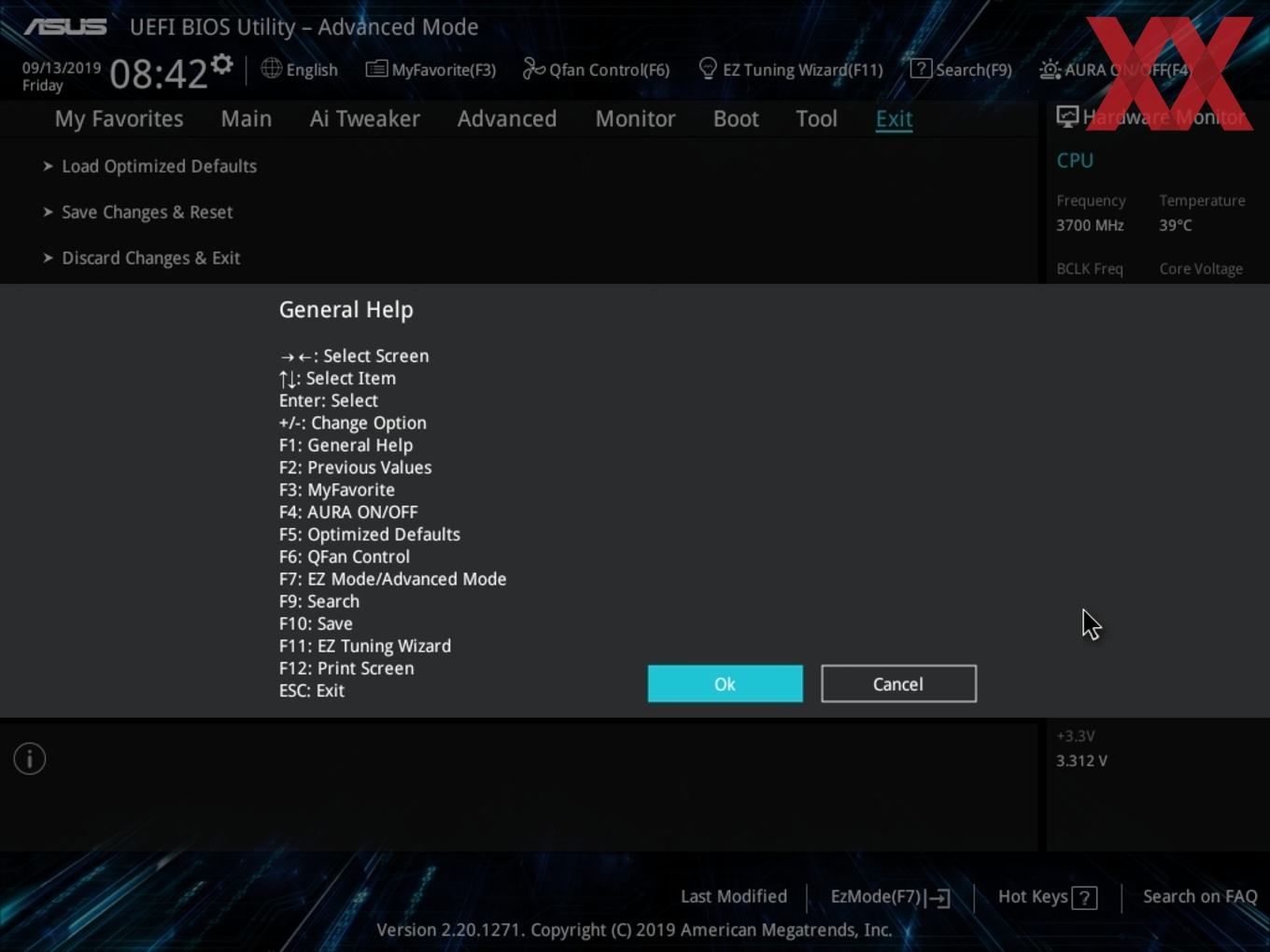Open the Ai Tweaker tab

[365, 119]
